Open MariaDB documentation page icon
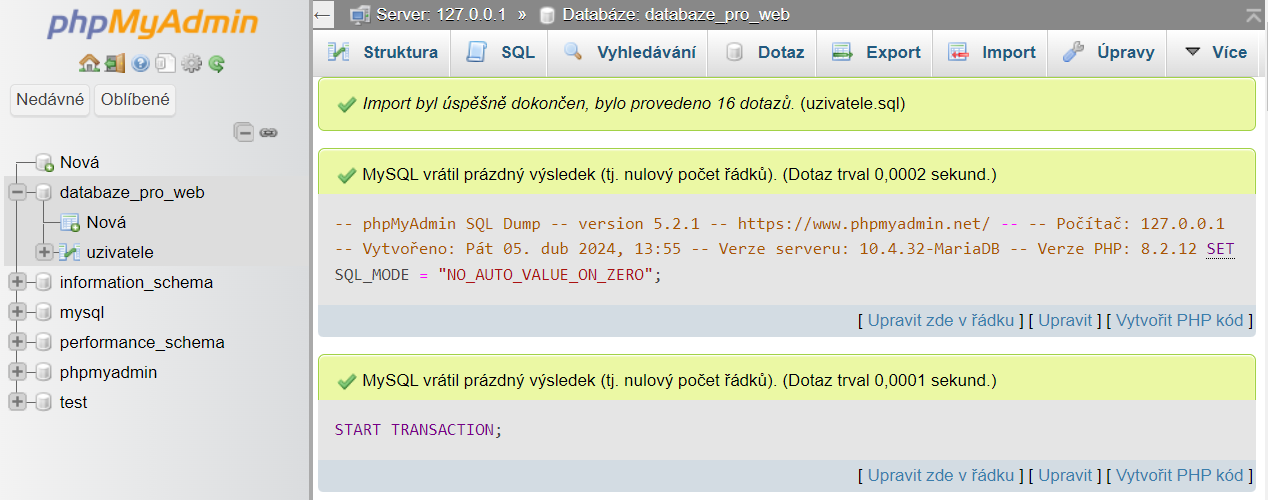 click(166, 64)
